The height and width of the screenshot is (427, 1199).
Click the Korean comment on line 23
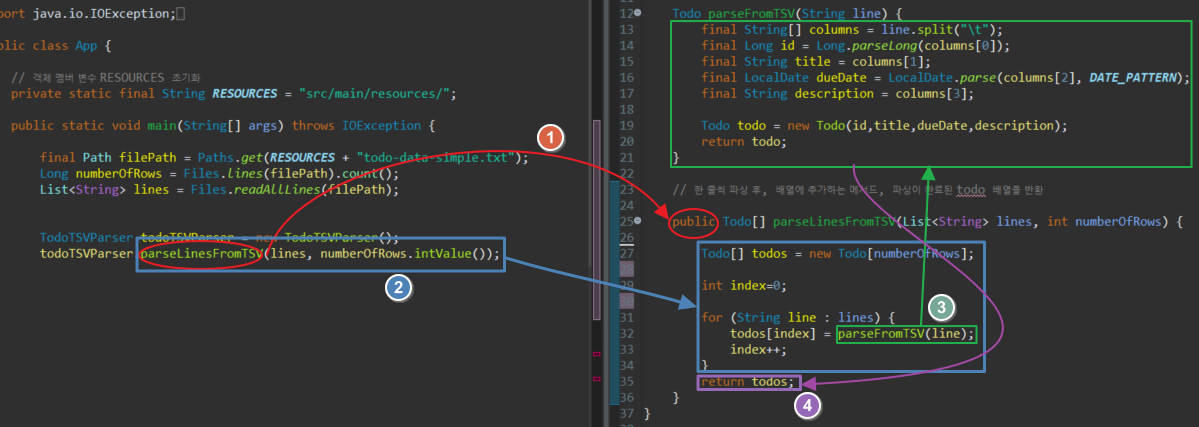pos(857,189)
